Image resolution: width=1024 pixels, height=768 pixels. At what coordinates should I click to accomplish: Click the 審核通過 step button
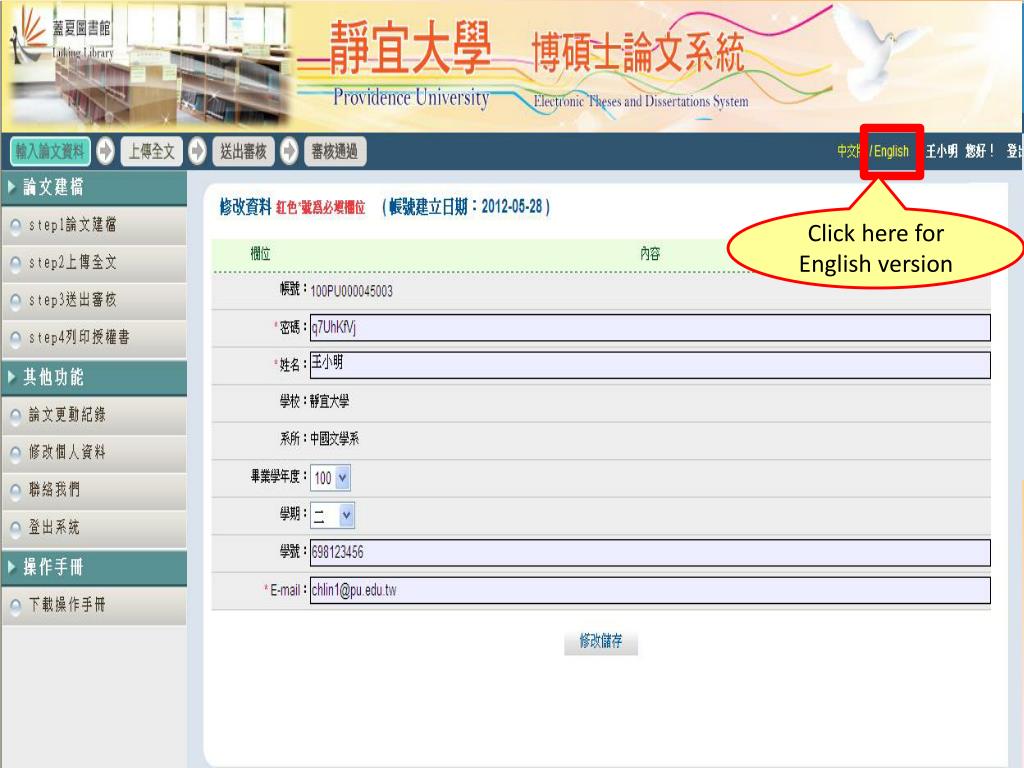334,152
